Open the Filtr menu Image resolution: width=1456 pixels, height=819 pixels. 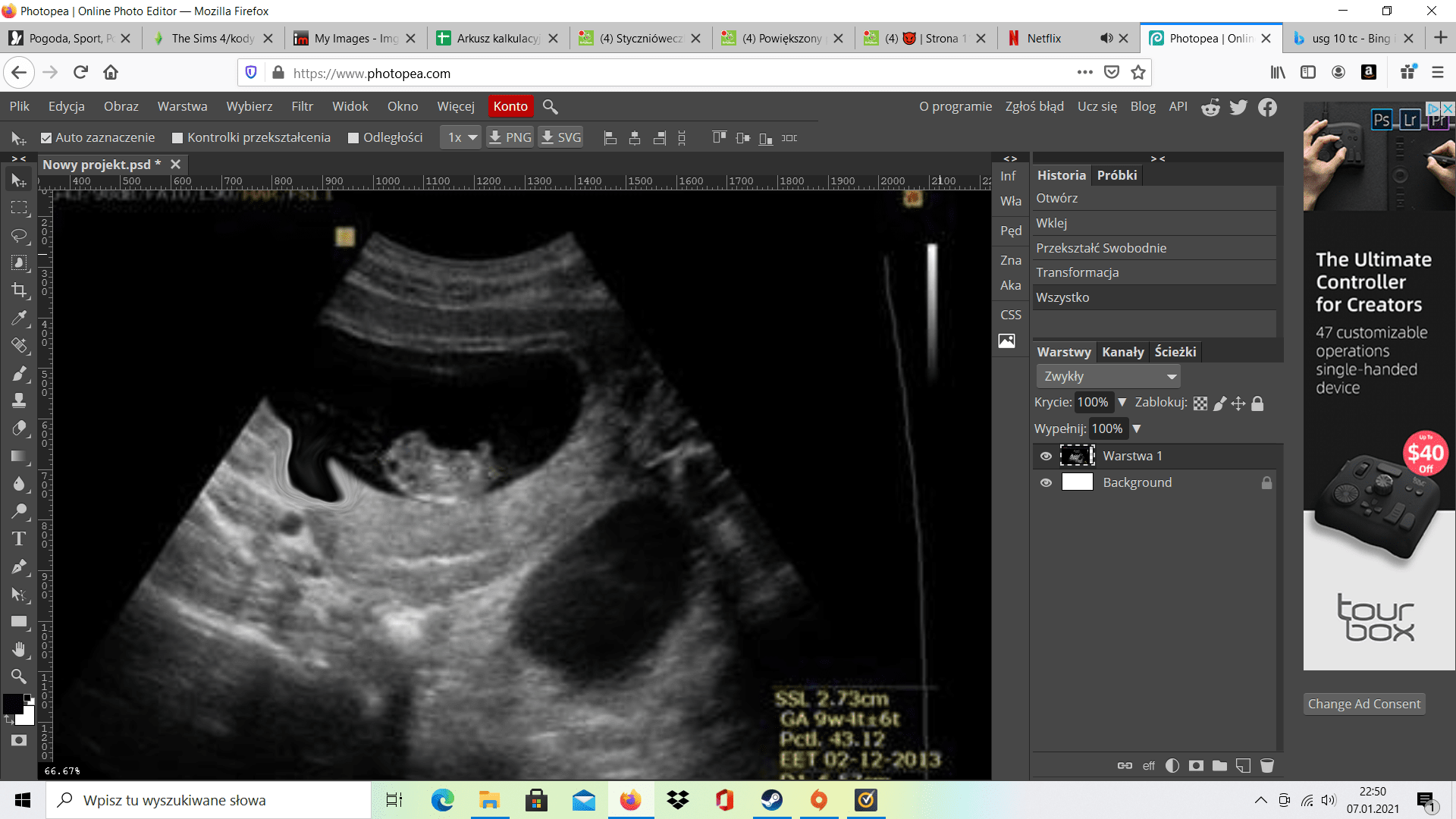(x=302, y=106)
